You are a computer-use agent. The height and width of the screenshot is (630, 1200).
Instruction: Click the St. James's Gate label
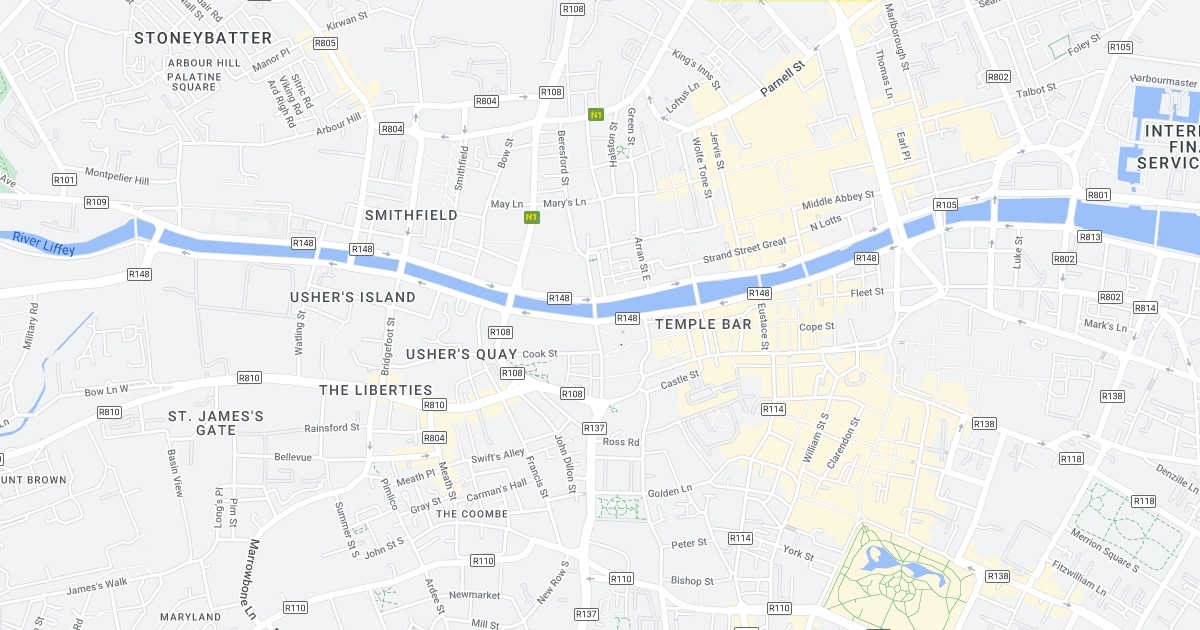tap(216, 423)
